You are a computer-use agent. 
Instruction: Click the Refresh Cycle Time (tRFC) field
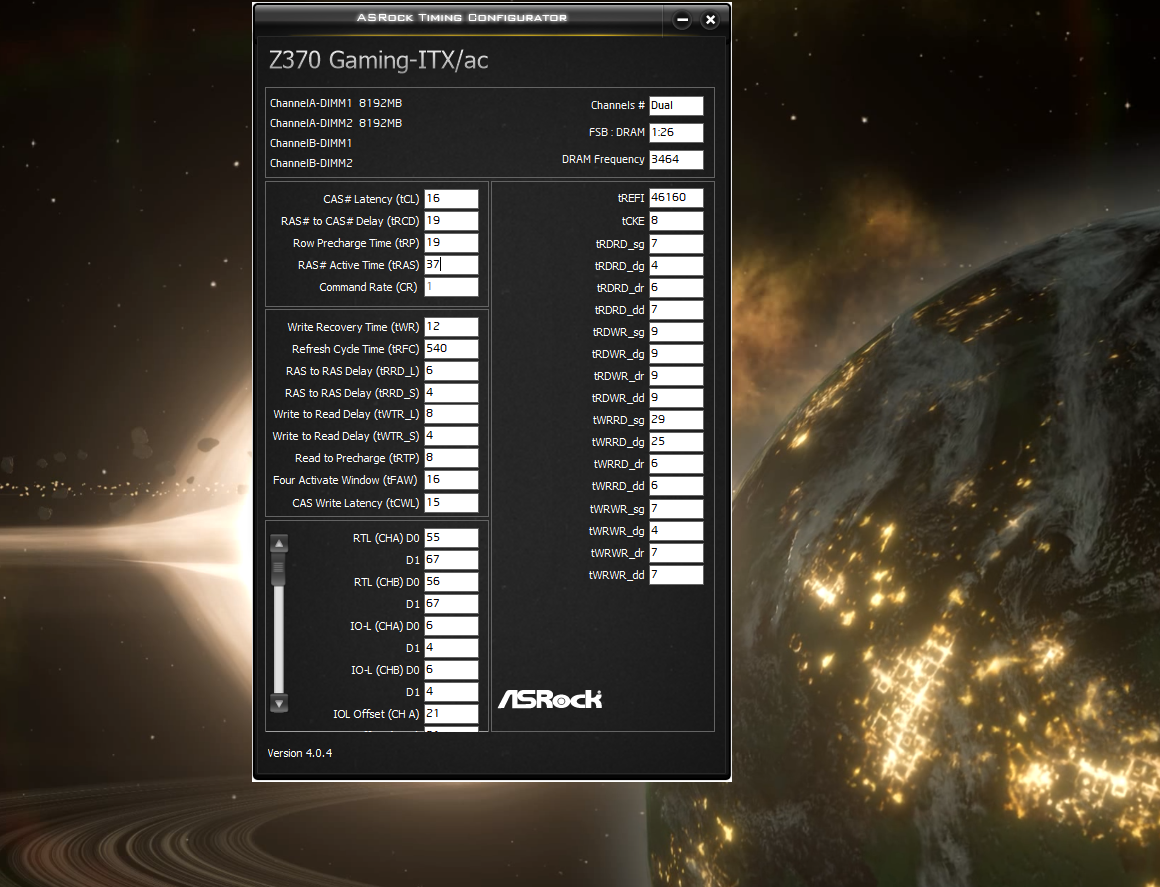point(451,349)
